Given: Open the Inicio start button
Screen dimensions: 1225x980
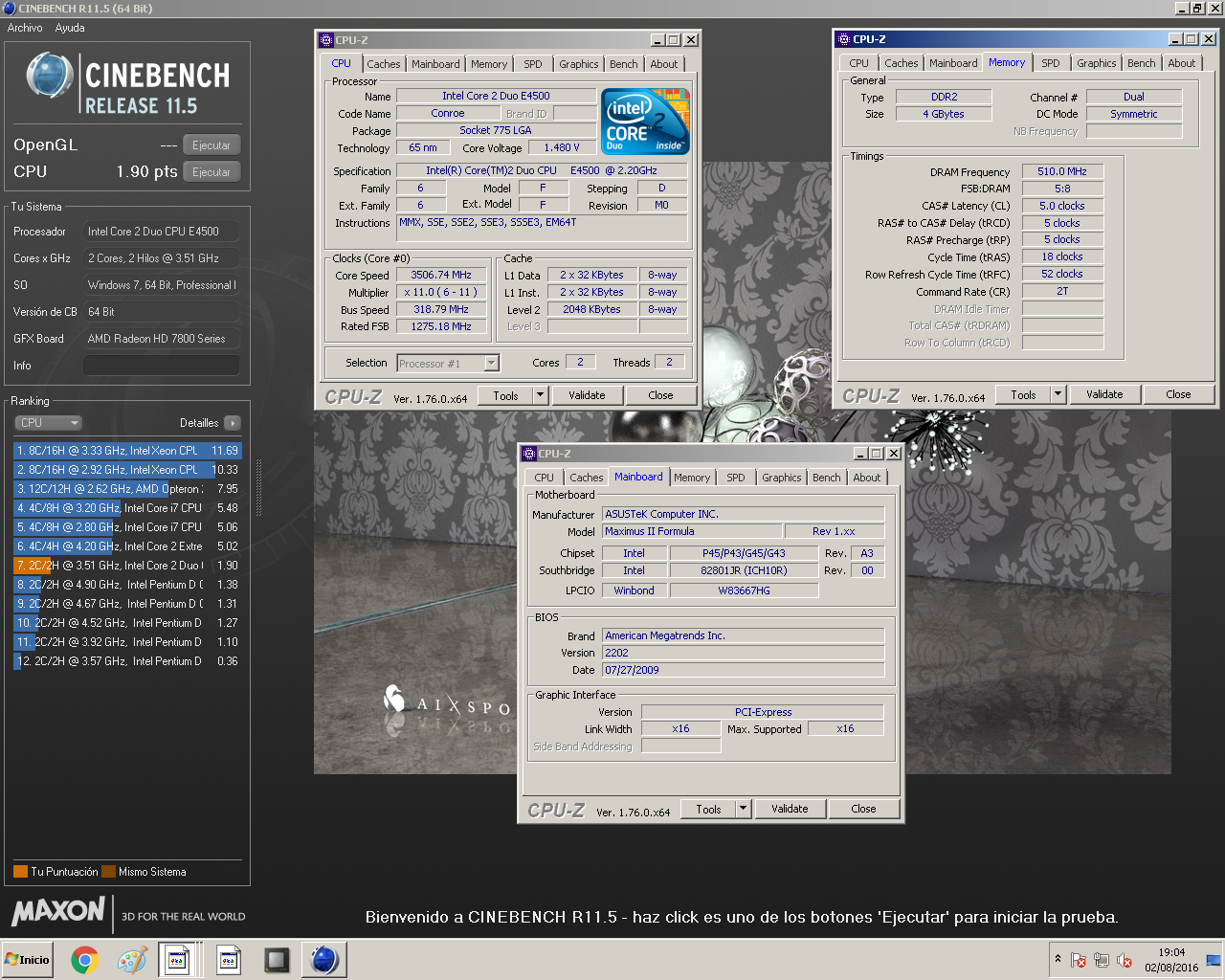Looking at the screenshot, I should [x=28, y=960].
